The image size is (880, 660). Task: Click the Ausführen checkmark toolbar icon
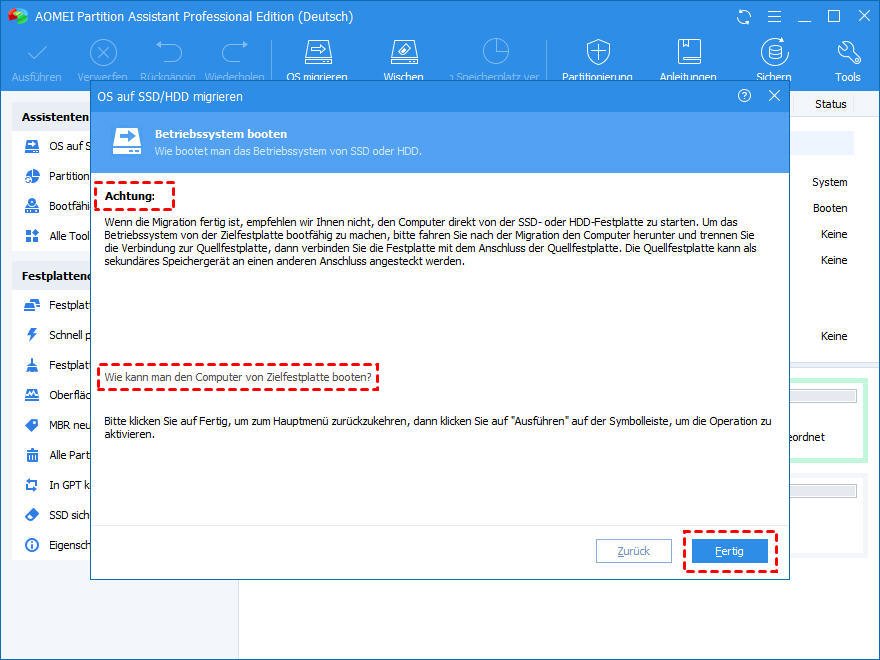coord(37,54)
